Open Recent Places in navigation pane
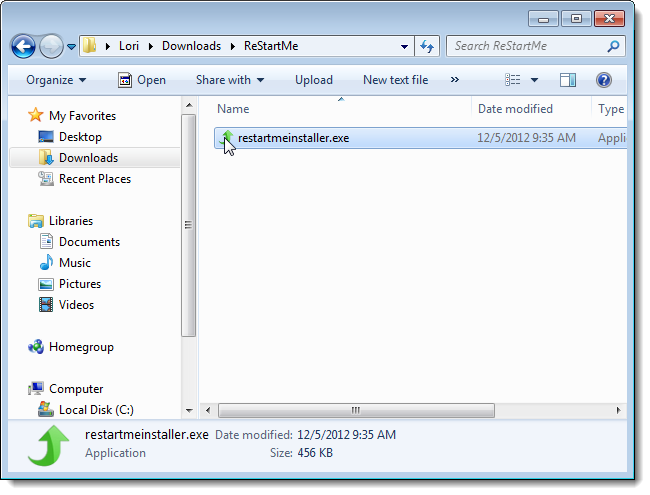The height and width of the screenshot is (495, 650). [x=95, y=179]
